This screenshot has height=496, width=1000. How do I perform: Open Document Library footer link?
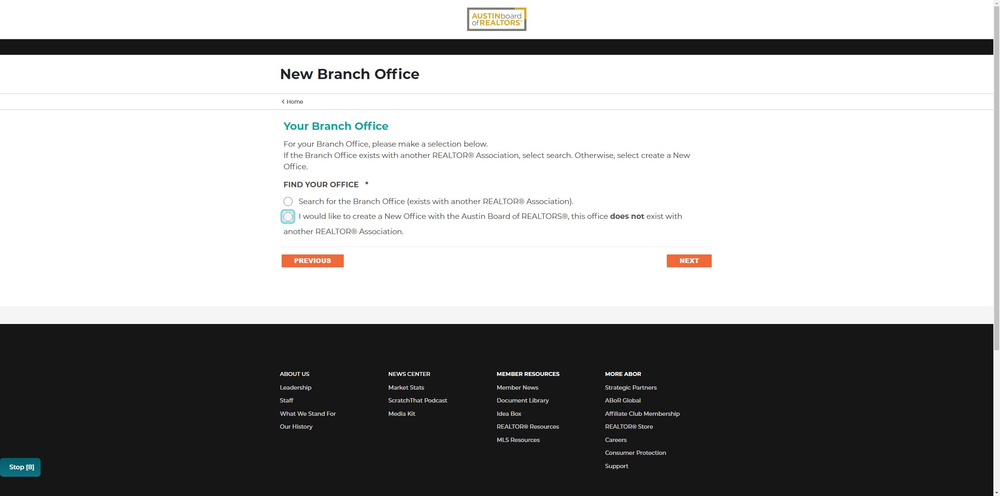click(x=522, y=400)
